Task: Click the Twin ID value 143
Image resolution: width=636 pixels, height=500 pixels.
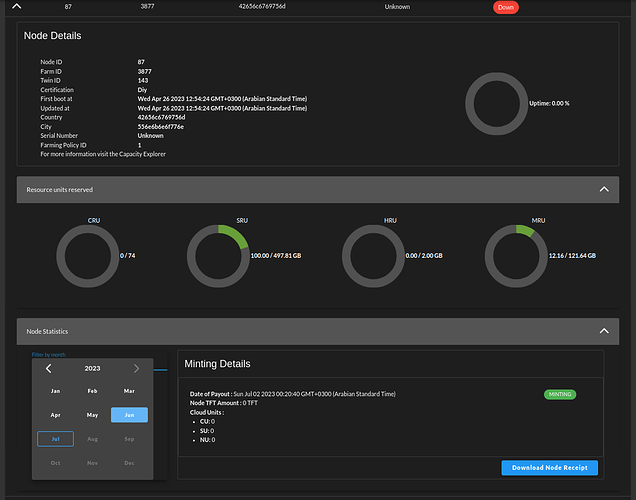Action: [143, 80]
